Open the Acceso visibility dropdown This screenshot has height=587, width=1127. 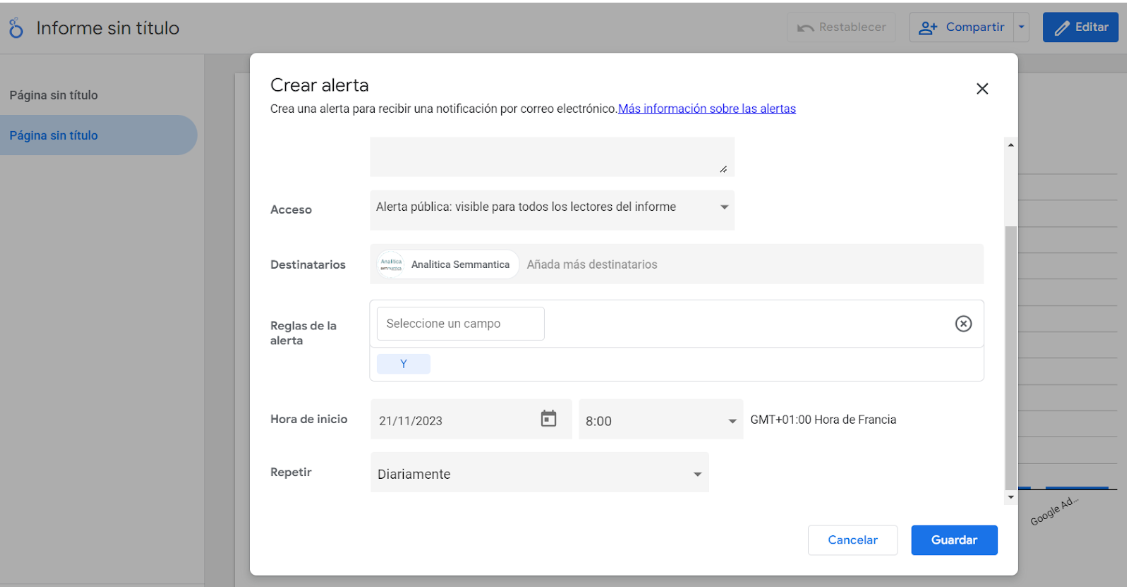tap(552, 208)
